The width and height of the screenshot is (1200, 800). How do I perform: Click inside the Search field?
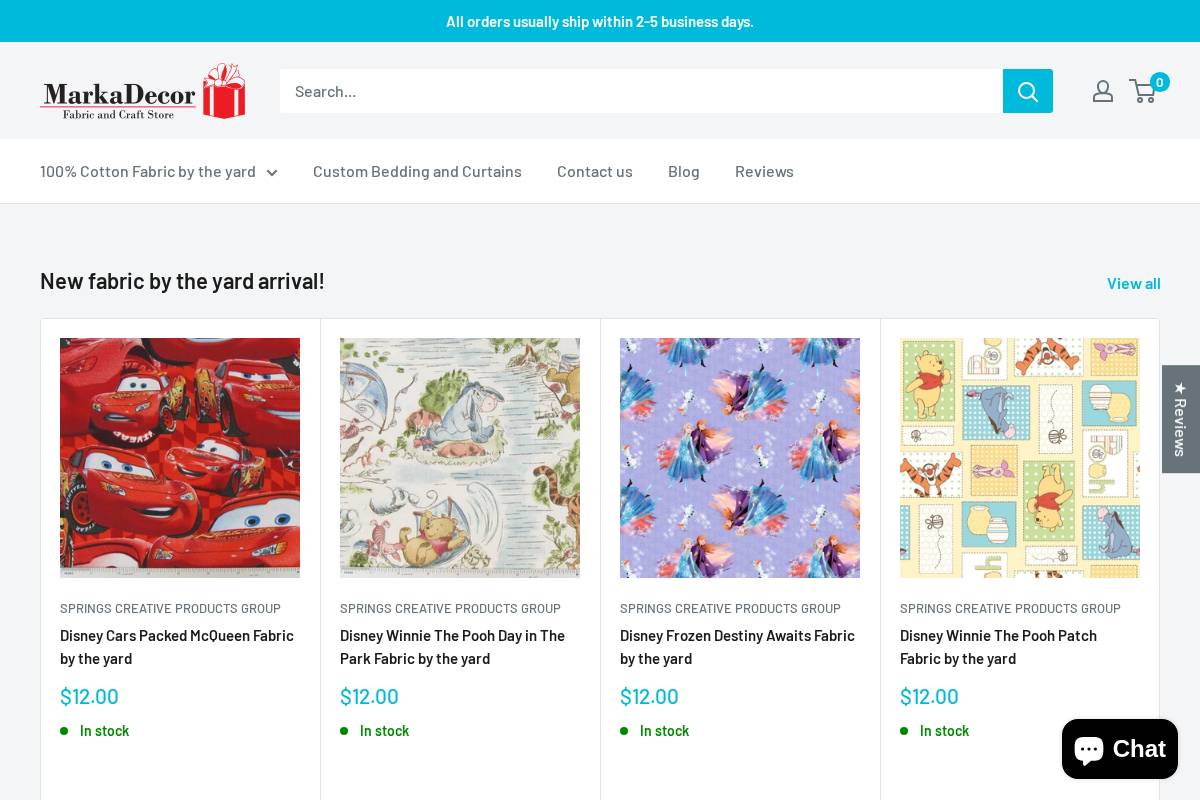pyautogui.click(x=641, y=91)
